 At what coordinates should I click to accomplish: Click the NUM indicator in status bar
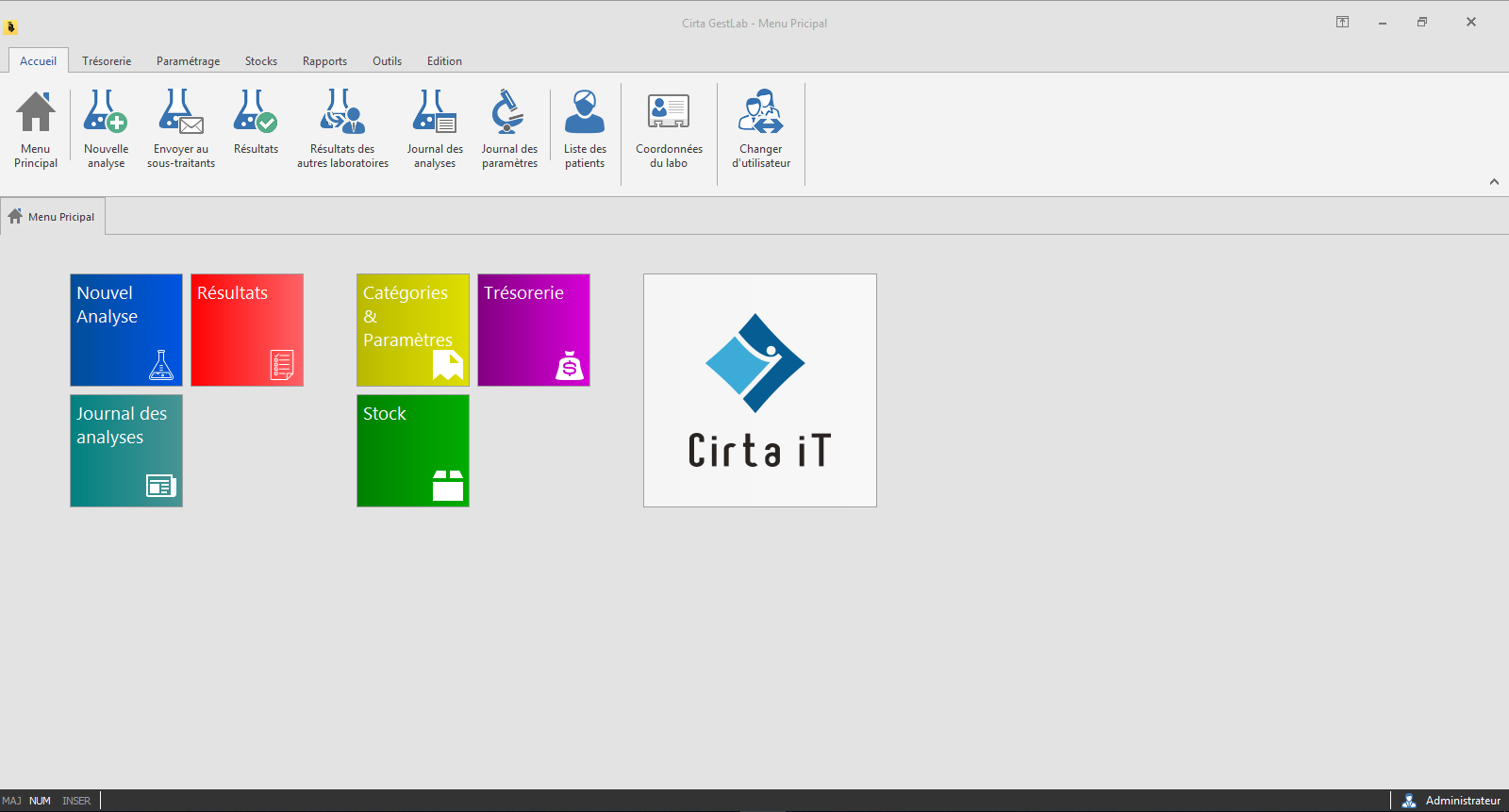(x=40, y=801)
